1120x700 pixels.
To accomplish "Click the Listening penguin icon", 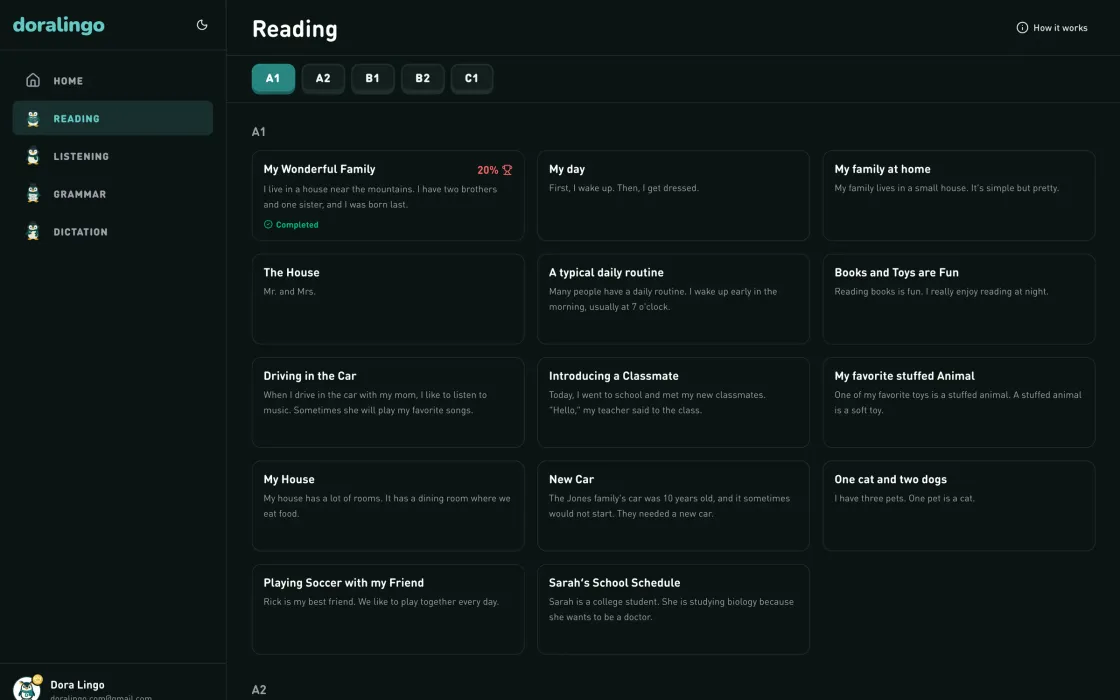I will [x=33, y=156].
